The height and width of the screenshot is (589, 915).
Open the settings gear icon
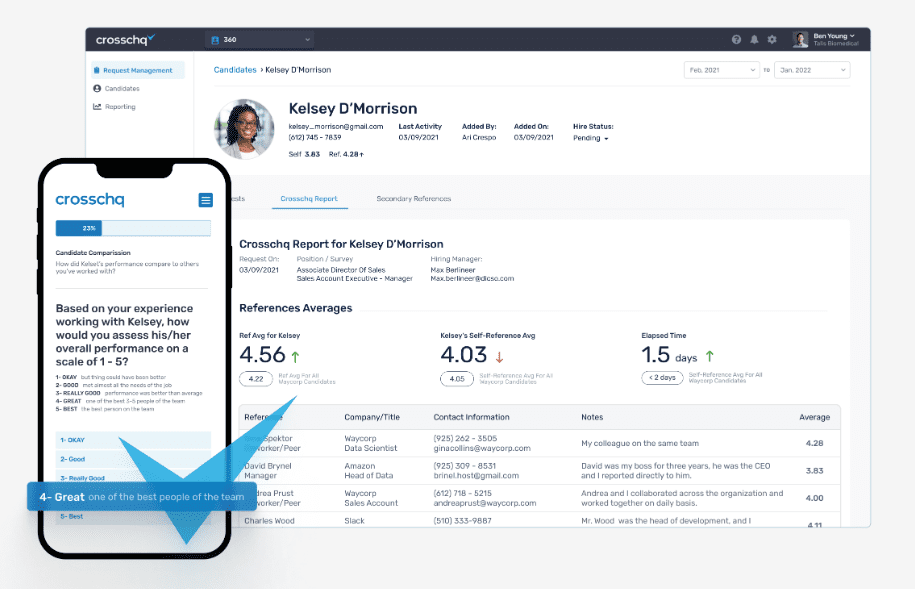pos(772,39)
